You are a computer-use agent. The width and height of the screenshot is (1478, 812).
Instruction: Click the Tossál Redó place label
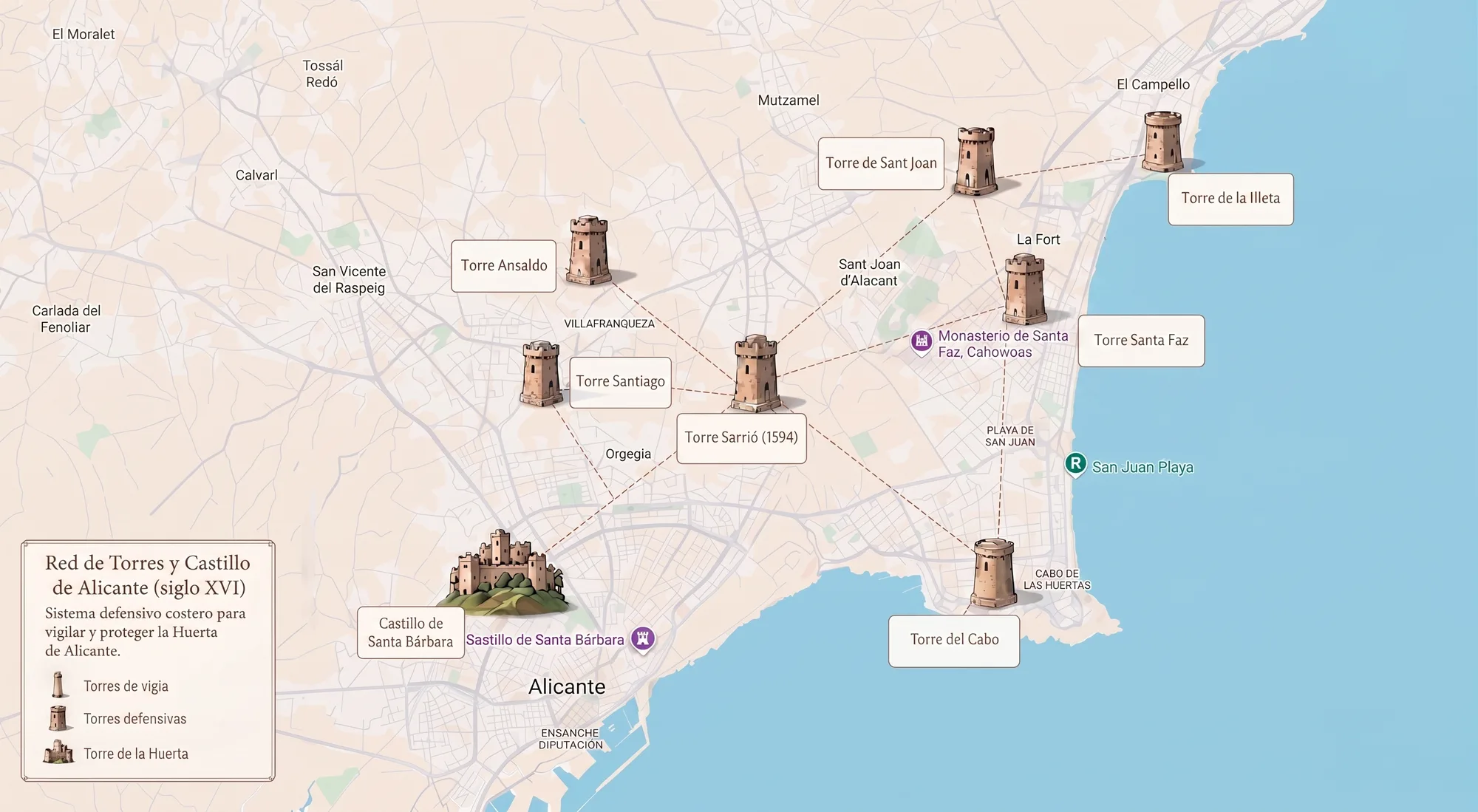(x=323, y=74)
